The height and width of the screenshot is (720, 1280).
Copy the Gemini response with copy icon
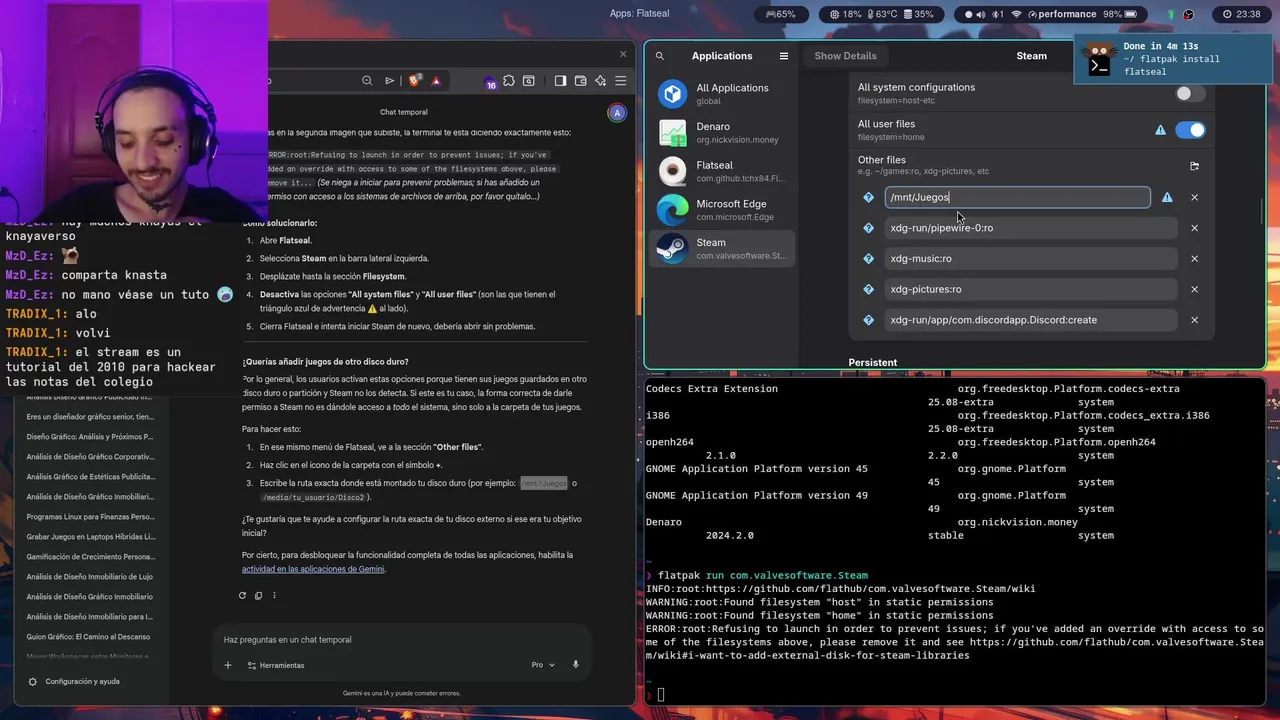258,595
